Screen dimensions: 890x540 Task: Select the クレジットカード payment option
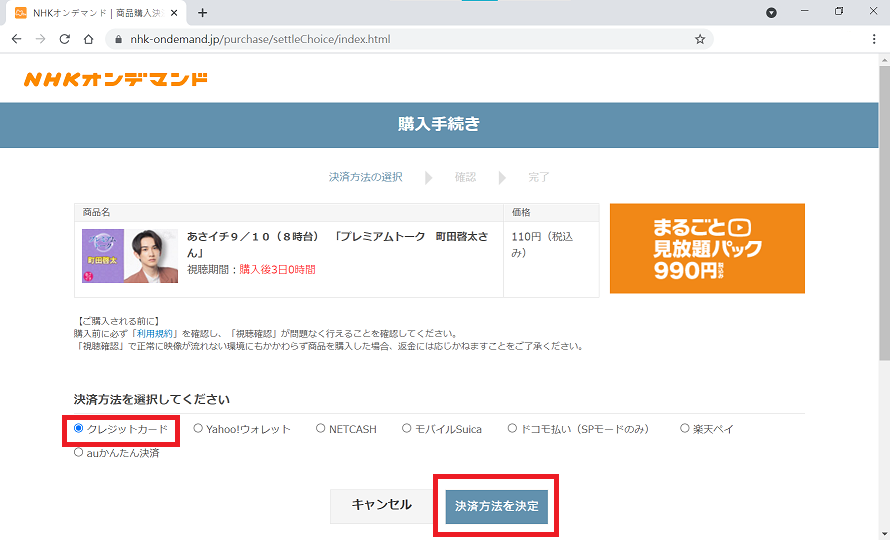click(78, 428)
